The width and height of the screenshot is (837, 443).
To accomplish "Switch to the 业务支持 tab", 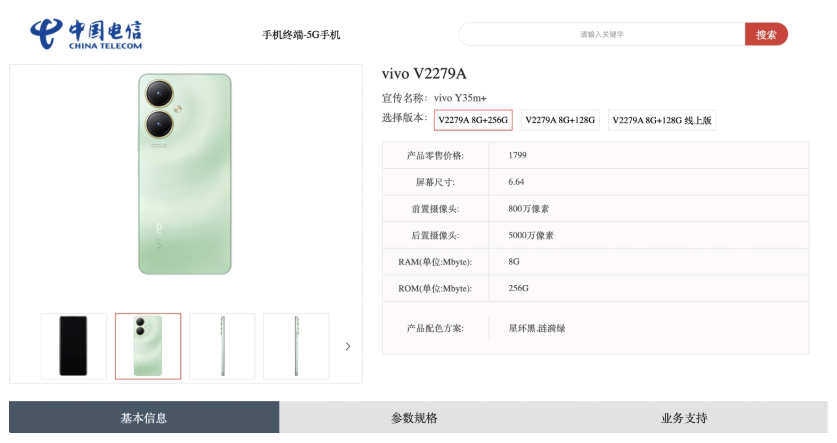I will coord(684,417).
